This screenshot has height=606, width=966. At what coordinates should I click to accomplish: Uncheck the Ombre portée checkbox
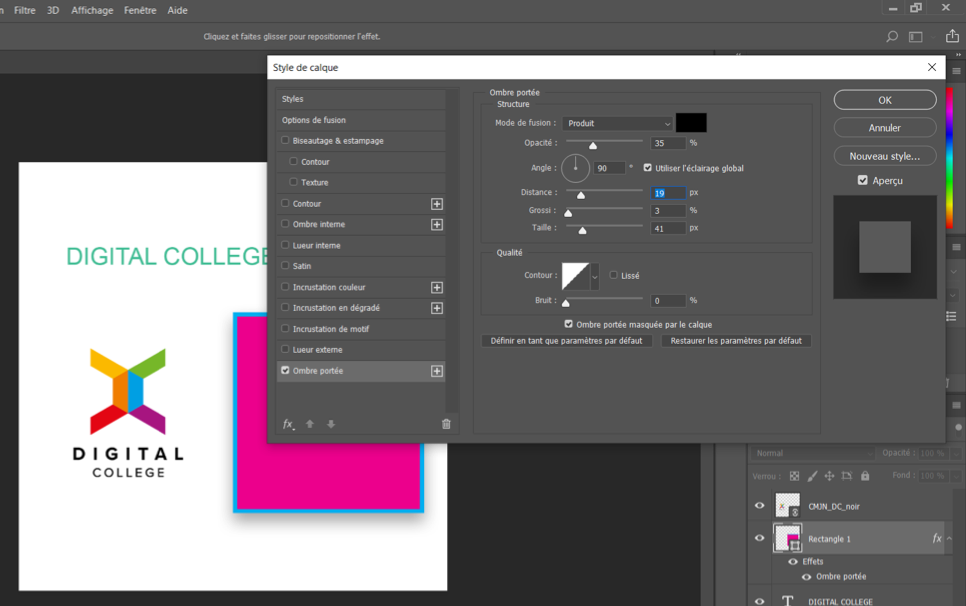pos(285,370)
